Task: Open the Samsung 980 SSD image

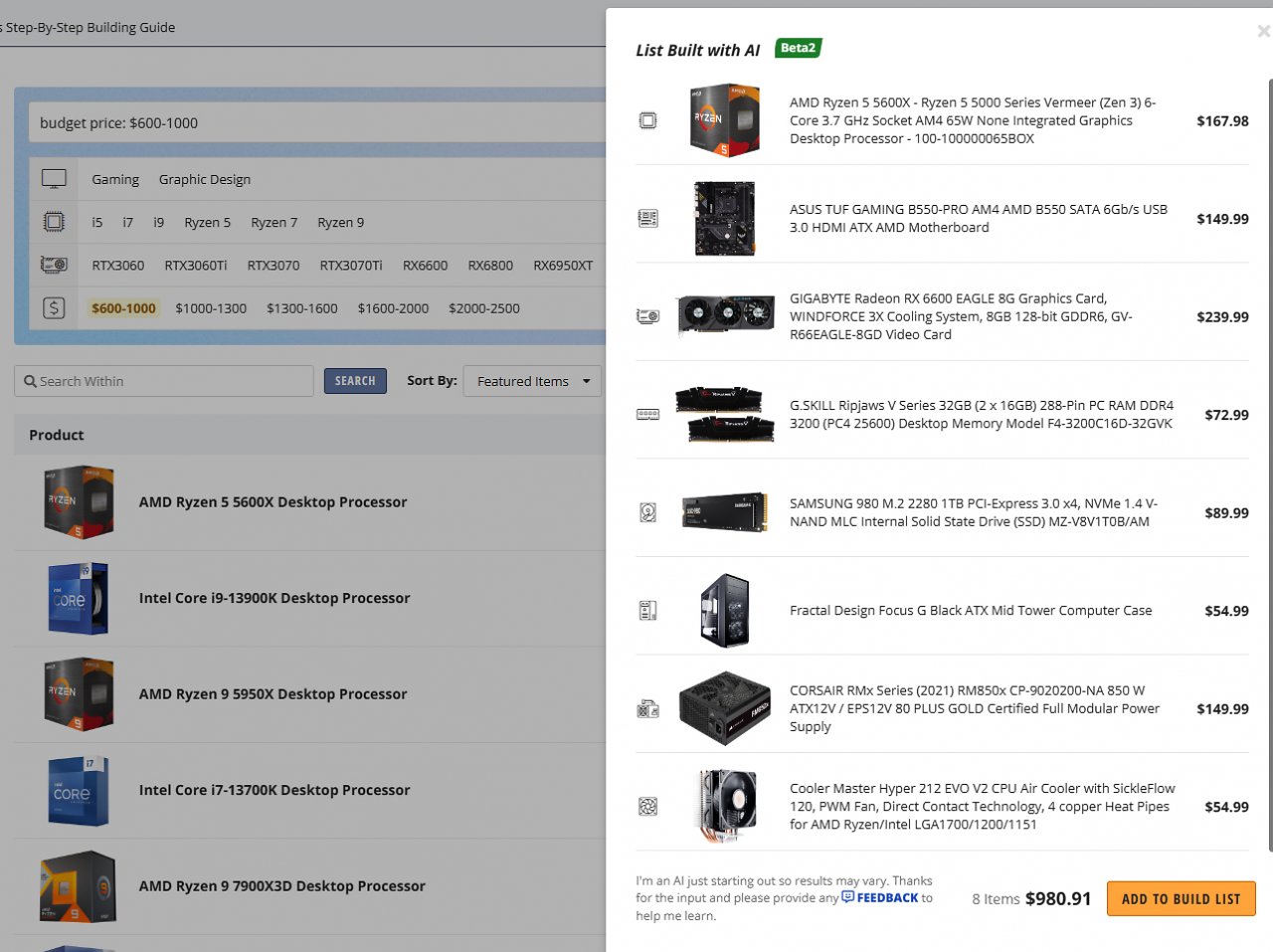Action: [724, 512]
